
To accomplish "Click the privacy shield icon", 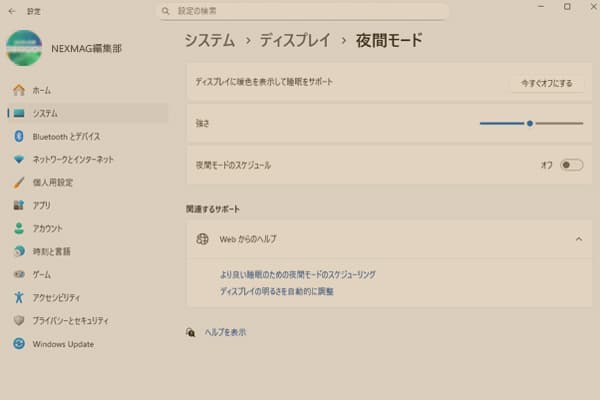I will 19,320.
